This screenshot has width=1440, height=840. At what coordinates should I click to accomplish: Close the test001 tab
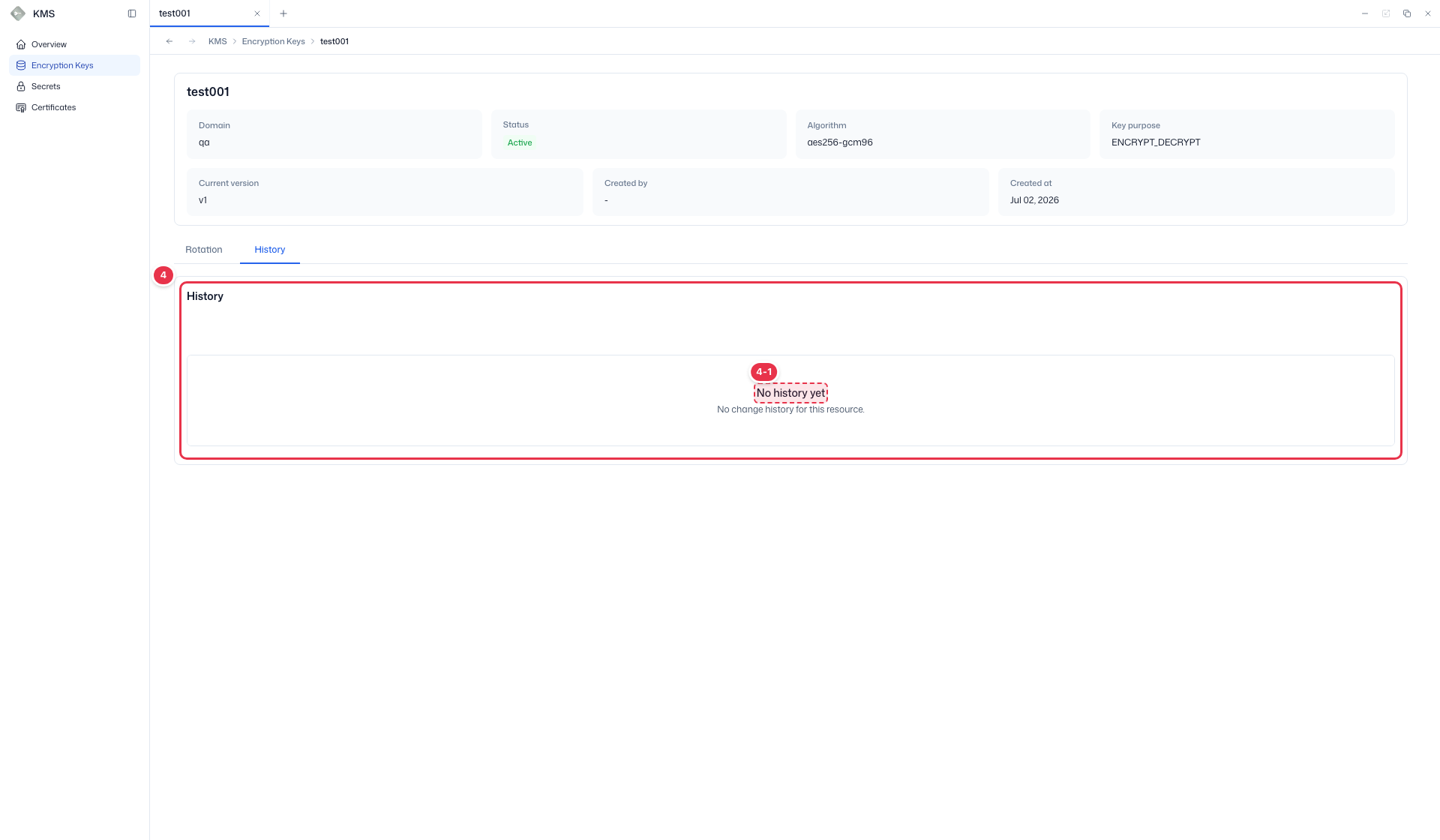pos(257,13)
